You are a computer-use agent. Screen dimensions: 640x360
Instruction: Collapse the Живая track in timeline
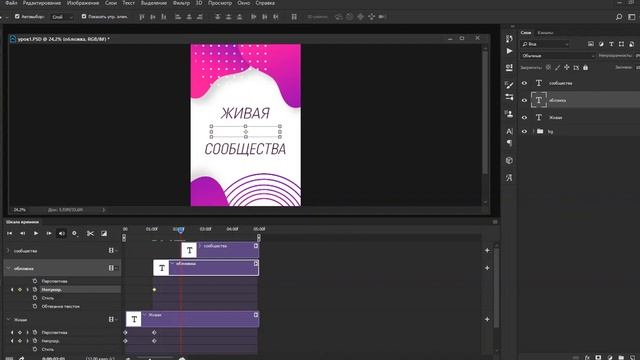[x=8, y=319]
